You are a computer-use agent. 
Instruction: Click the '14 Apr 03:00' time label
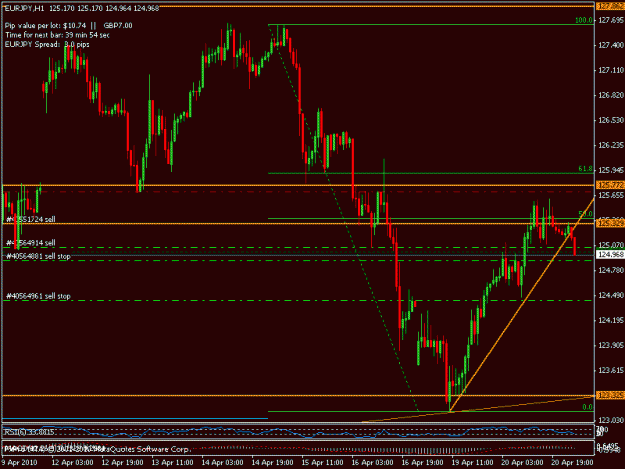pos(222,463)
